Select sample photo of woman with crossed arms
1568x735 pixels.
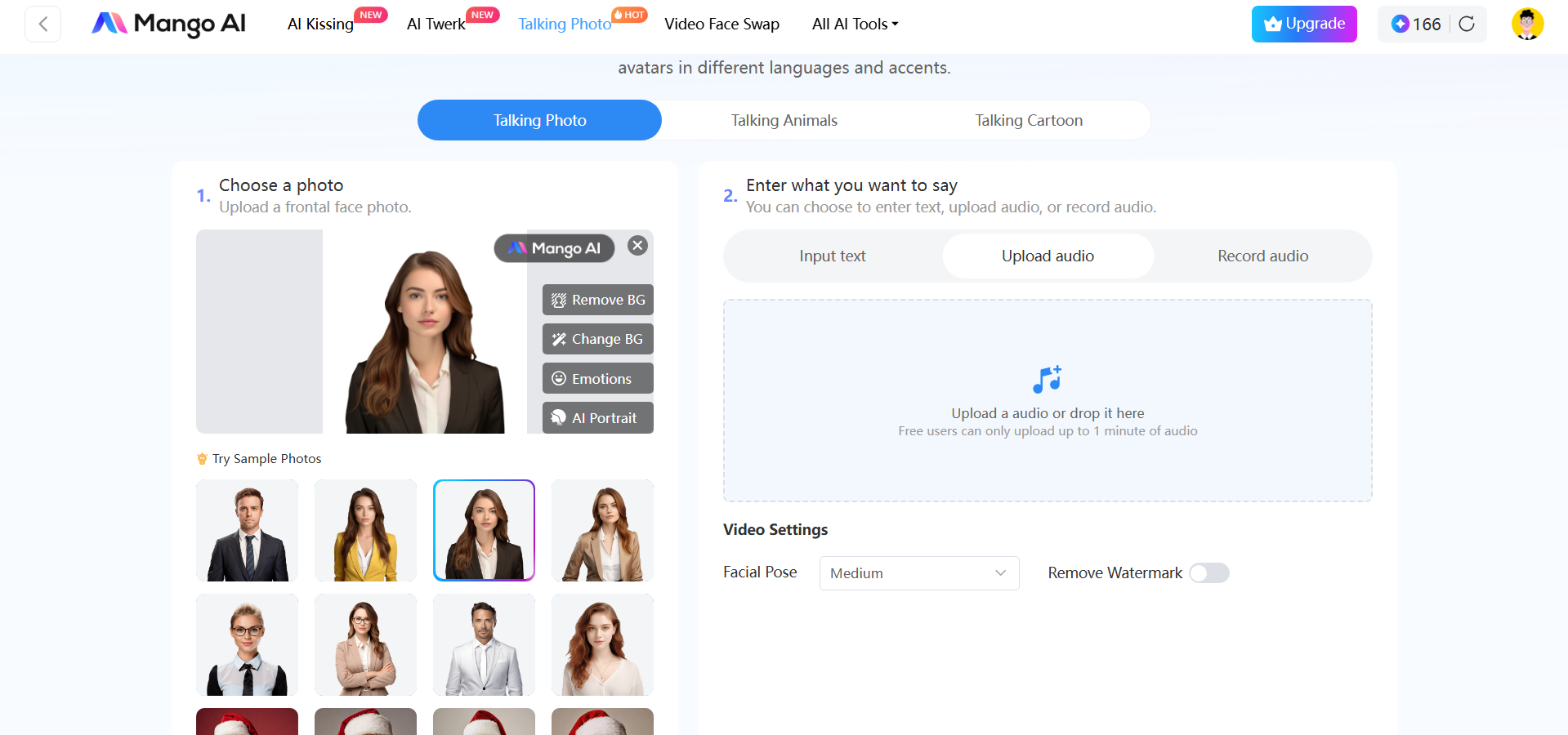click(366, 645)
